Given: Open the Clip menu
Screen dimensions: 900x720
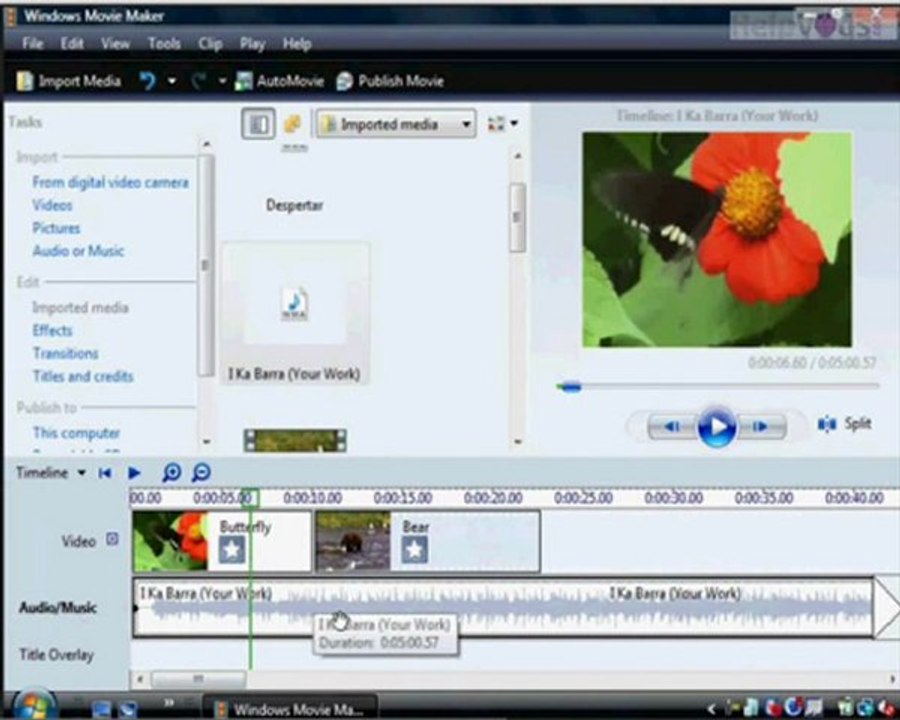Looking at the screenshot, I should (x=211, y=44).
